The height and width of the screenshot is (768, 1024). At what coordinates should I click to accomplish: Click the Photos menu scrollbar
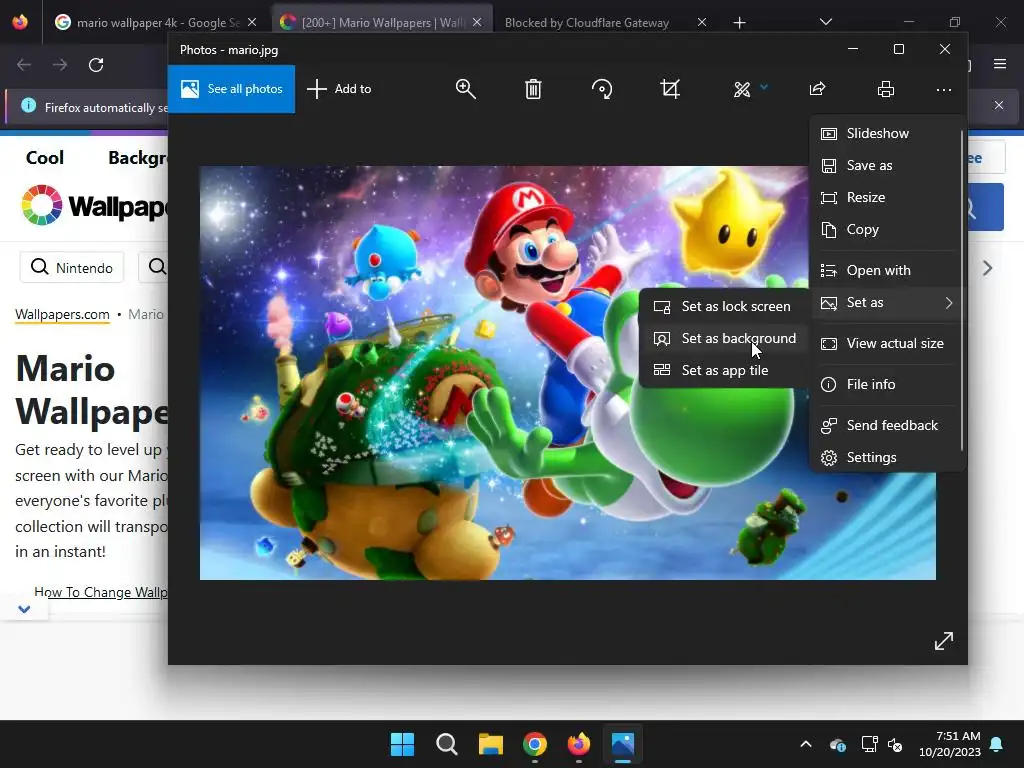[962, 290]
